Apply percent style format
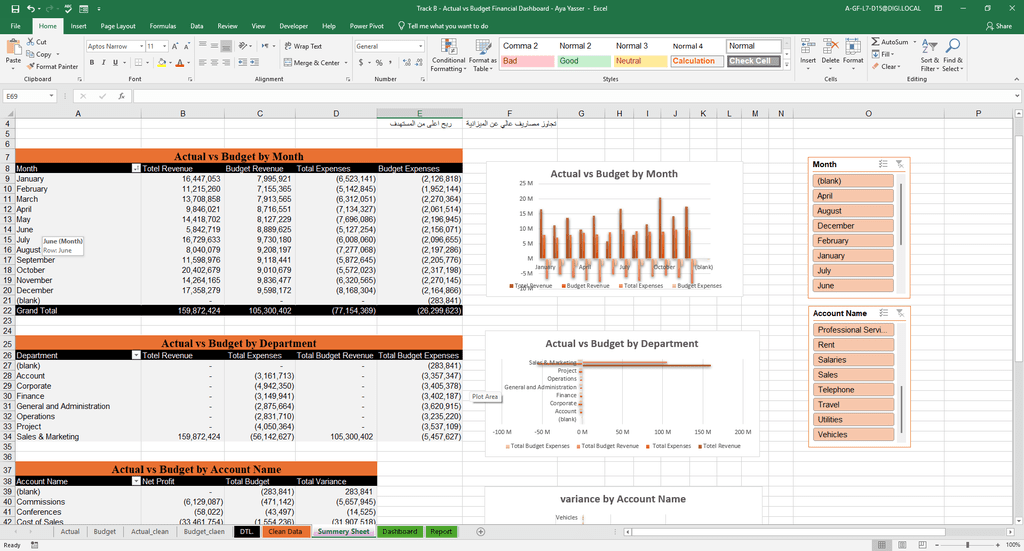Viewport: 1024px width, 551px height. coord(379,63)
